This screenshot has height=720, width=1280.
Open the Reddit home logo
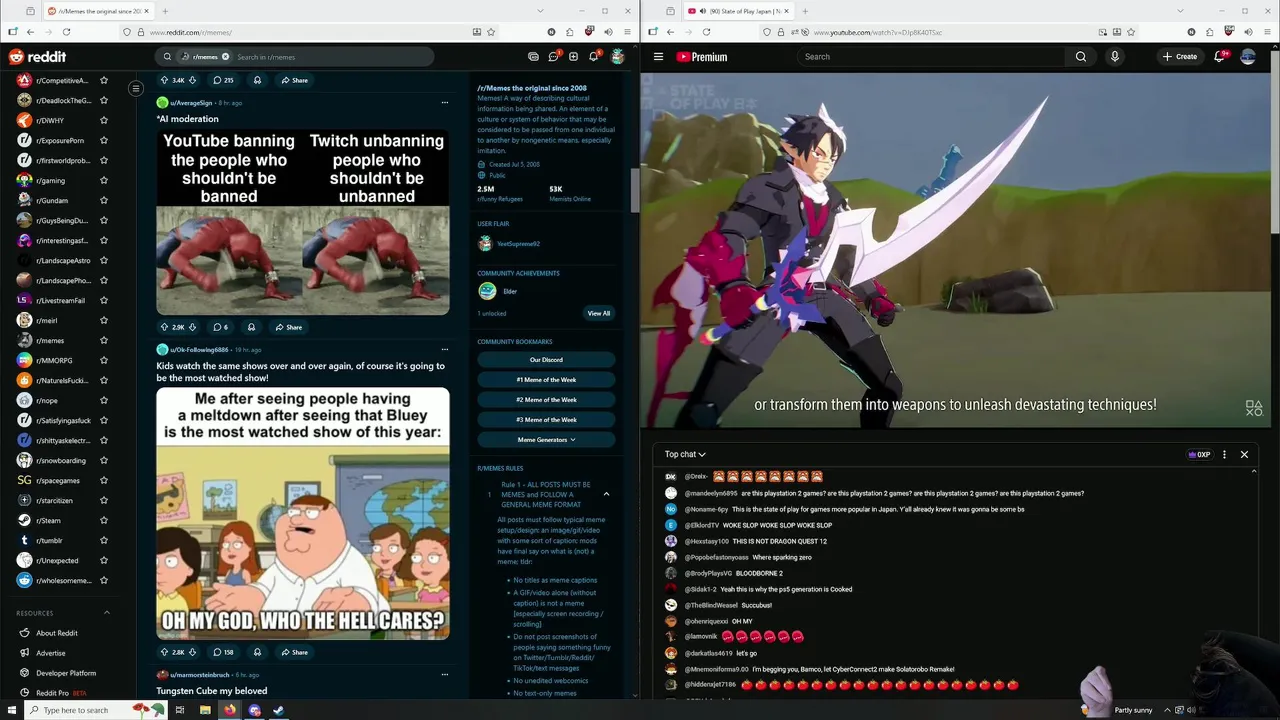point(37,57)
